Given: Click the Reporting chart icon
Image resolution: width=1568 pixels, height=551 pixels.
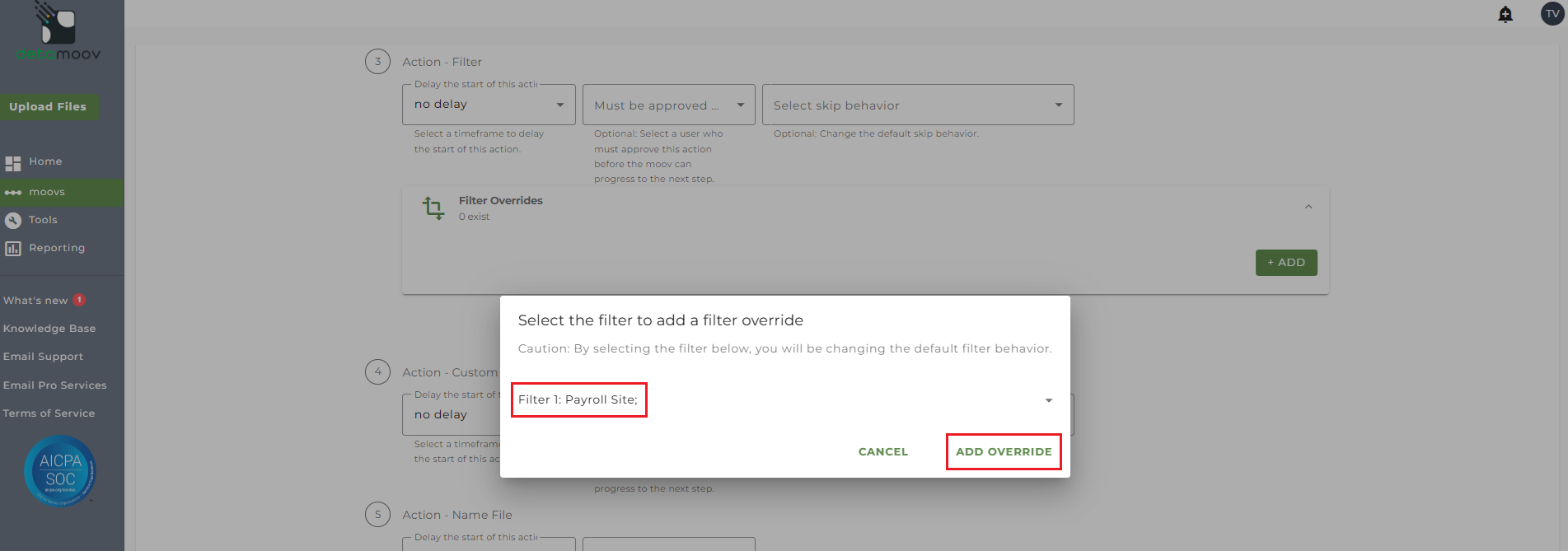Looking at the screenshot, I should click(13, 249).
